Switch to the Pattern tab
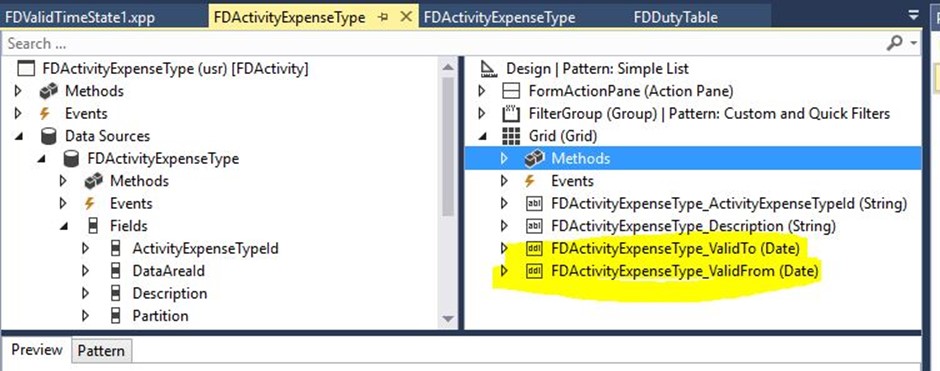940x371 pixels. coord(101,351)
